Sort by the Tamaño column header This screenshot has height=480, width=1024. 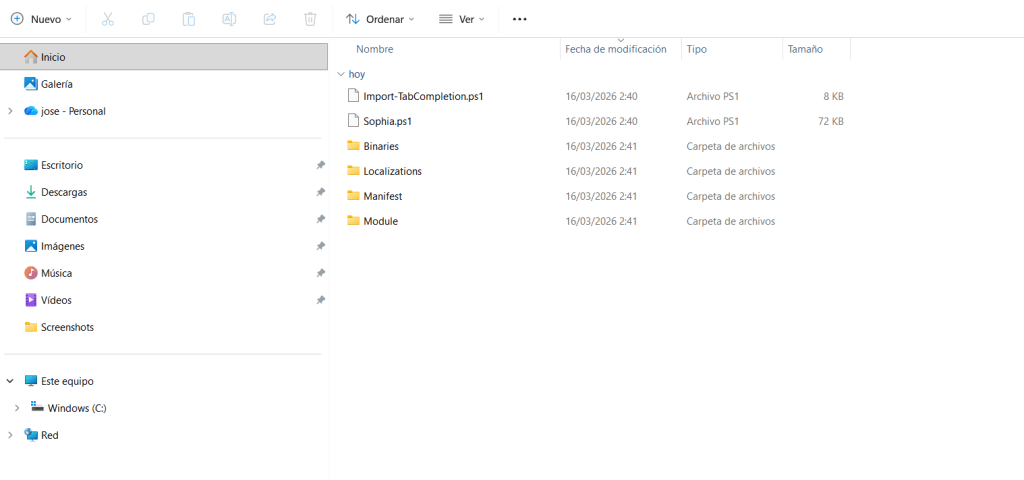coord(805,49)
